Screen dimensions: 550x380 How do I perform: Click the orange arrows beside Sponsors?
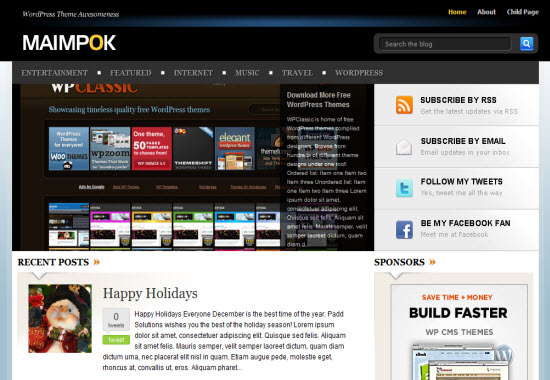432,262
